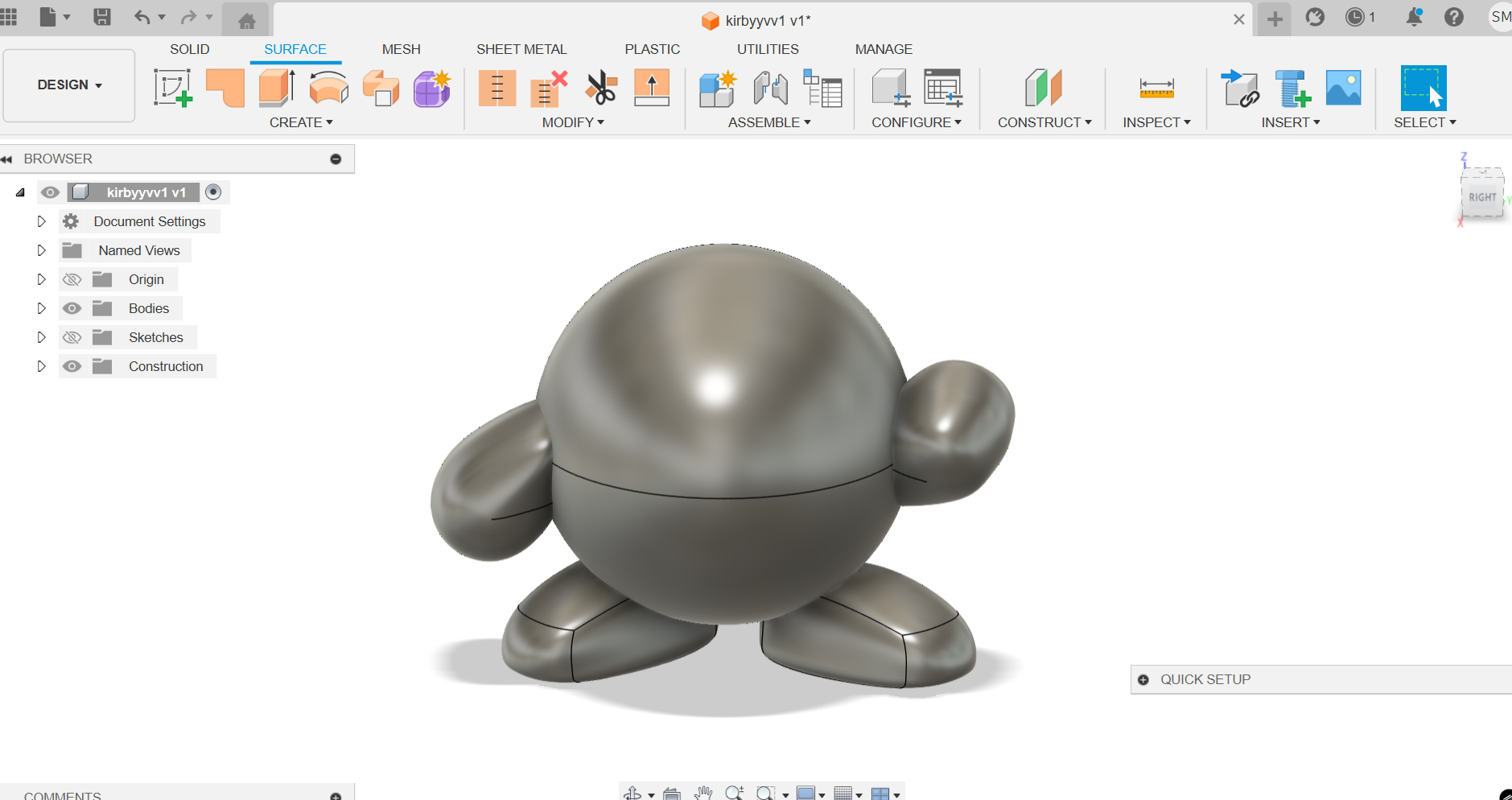Viewport: 1512px width, 800px height.
Task: Hide the Construction folder
Action: (x=72, y=366)
